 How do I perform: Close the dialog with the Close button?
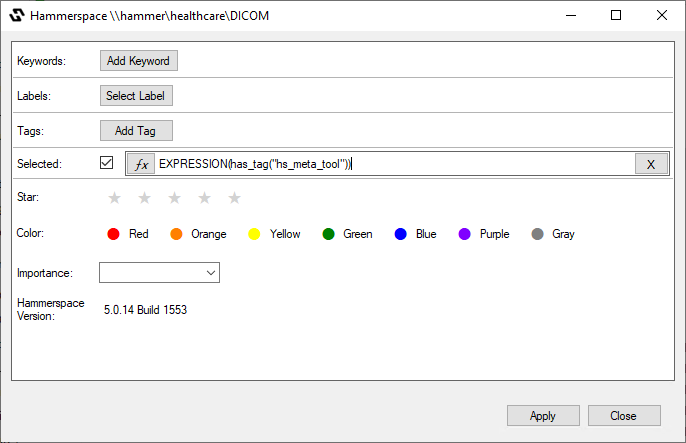(x=624, y=415)
